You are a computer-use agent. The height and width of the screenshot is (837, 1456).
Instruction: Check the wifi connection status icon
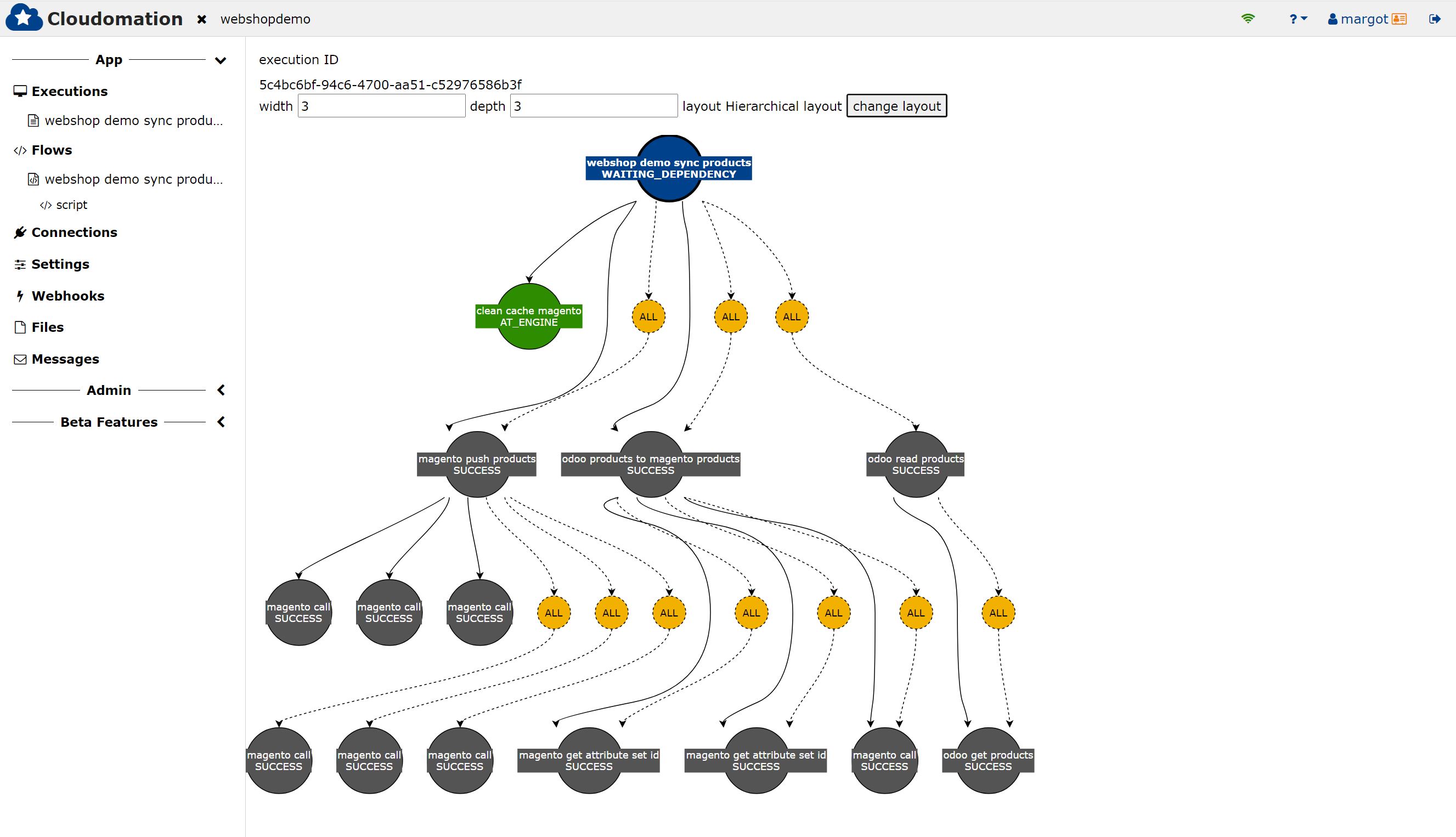(1248, 19)
